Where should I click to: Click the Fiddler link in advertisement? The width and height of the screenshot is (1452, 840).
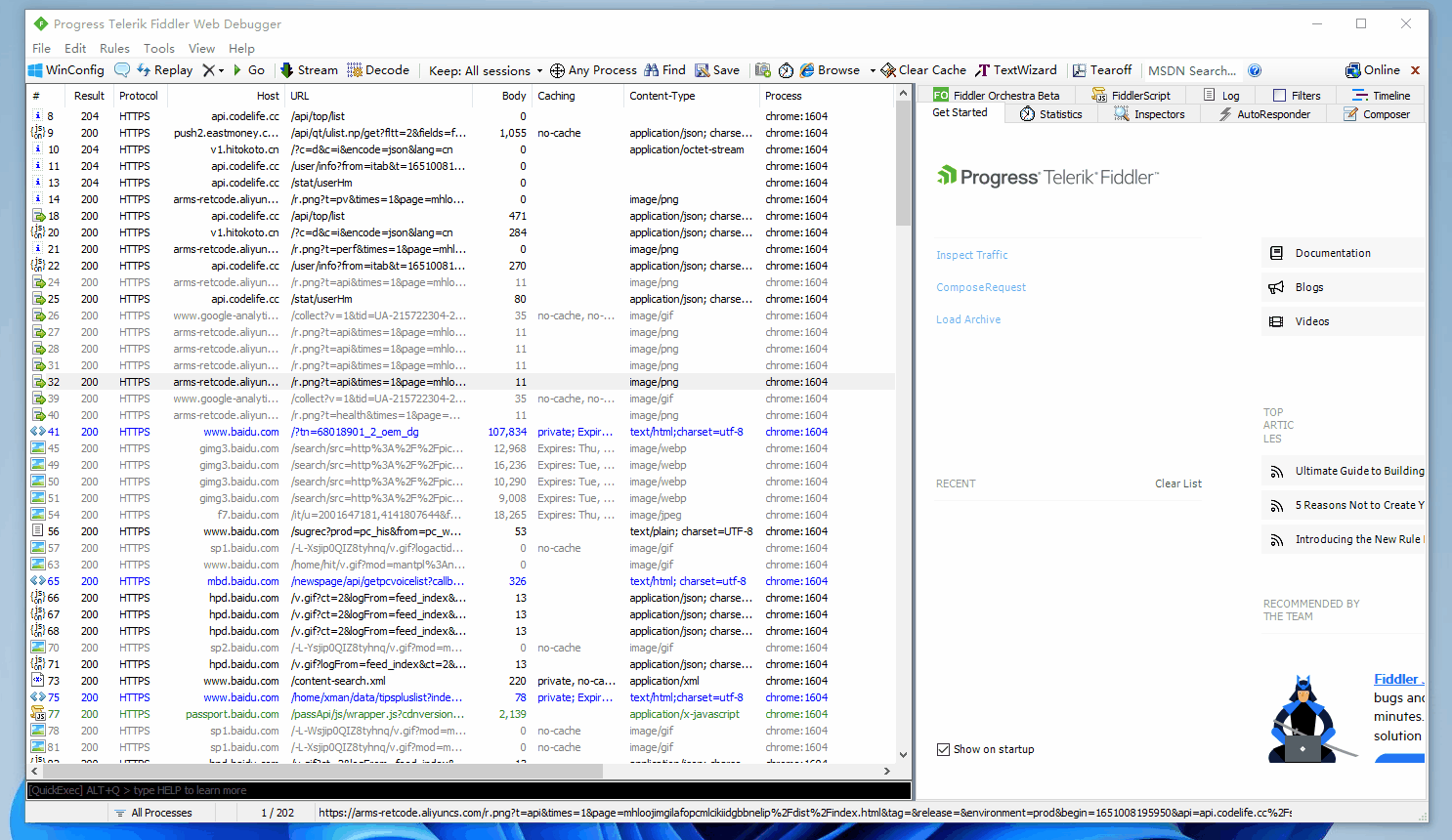pyautogui.click(x=1397, y=679)
